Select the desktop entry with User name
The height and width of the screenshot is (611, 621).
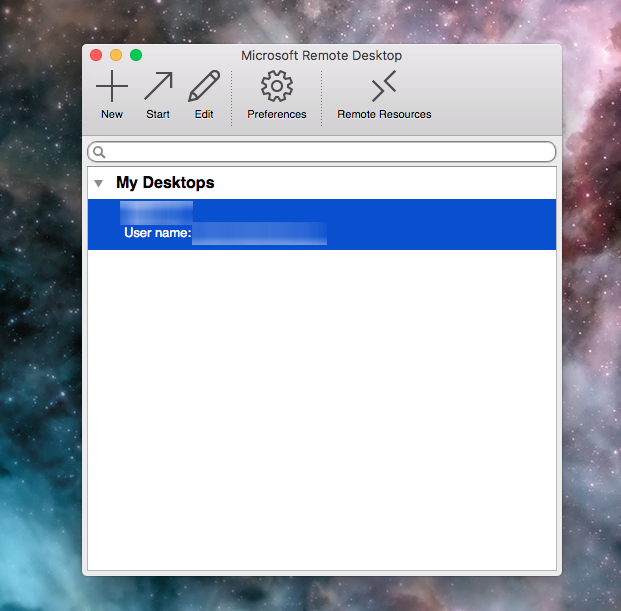[322, 225]
